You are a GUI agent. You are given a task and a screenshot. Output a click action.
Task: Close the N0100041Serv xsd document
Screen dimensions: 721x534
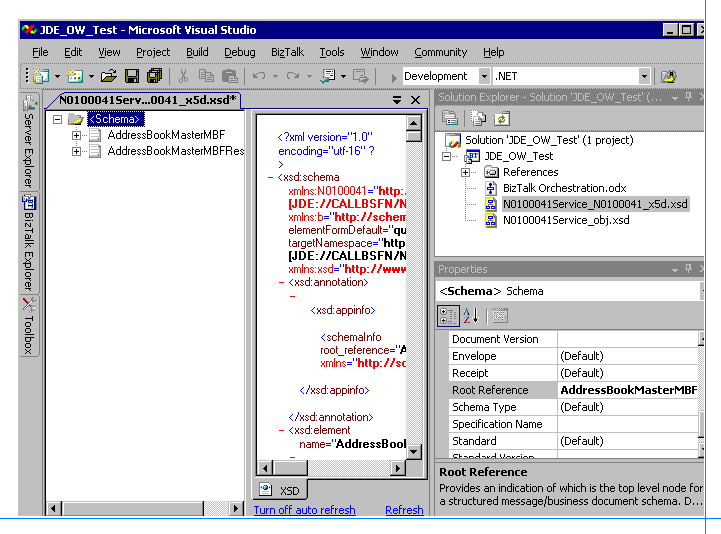click(415, 100)
